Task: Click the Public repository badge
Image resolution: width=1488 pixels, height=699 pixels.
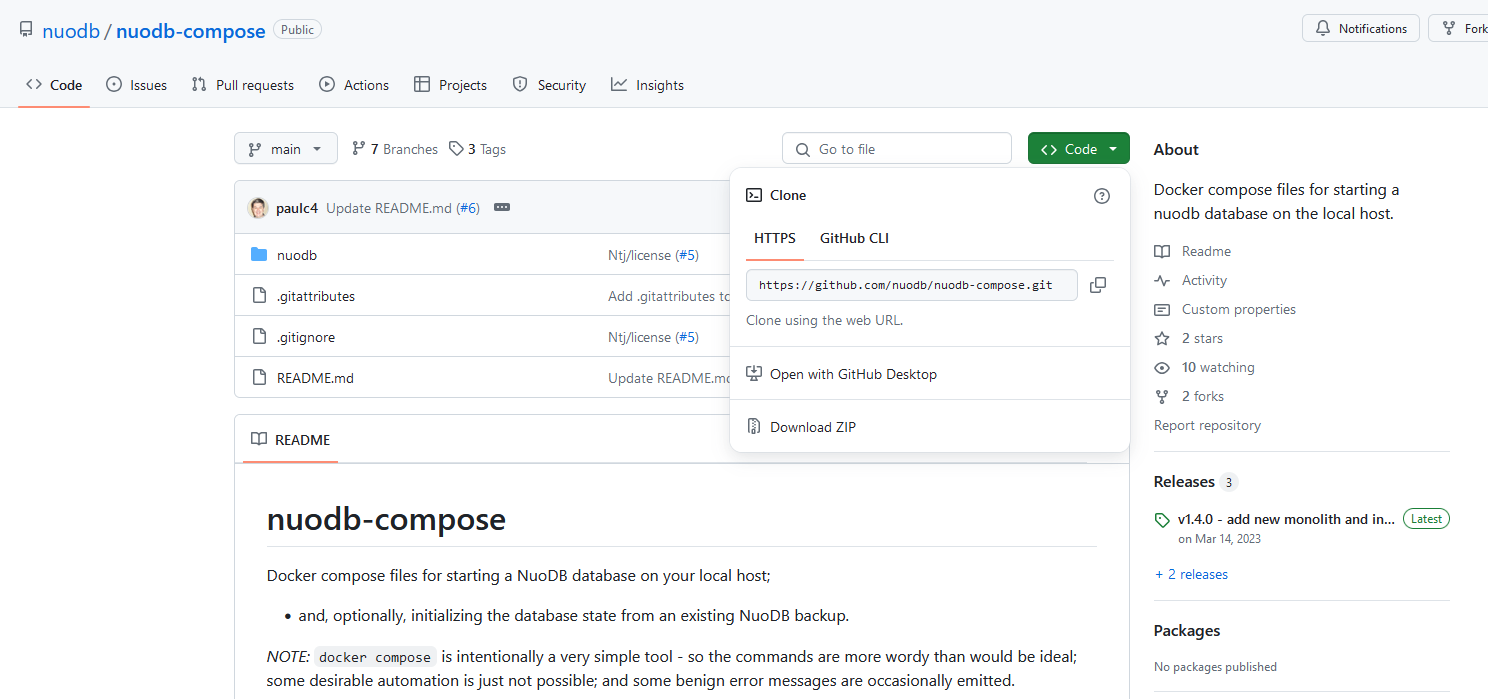Action: [297, 29]
